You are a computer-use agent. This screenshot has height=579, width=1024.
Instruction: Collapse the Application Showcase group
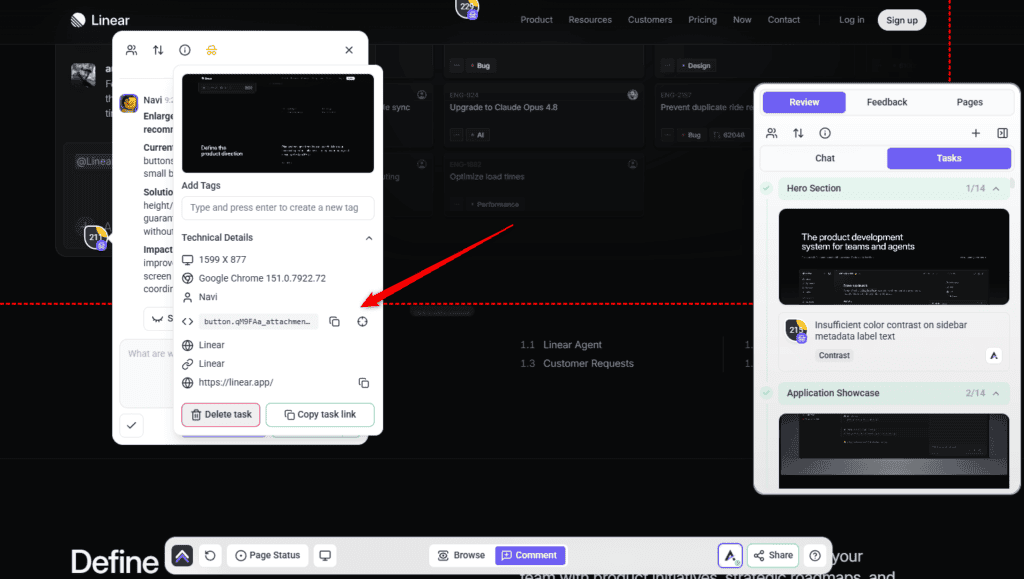pyautogui.click(x=996, y=394)
